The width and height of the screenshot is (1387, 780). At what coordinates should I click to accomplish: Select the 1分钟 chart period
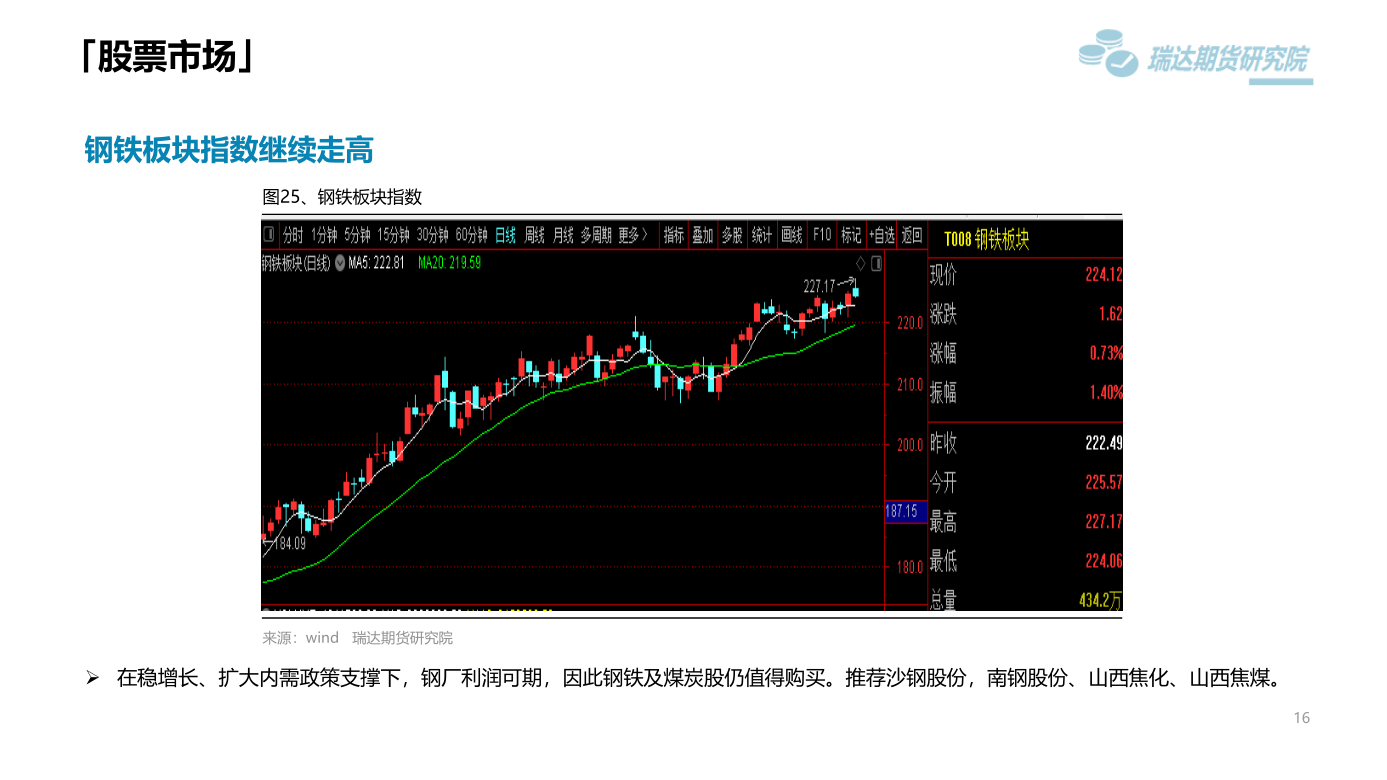point(324,235)
